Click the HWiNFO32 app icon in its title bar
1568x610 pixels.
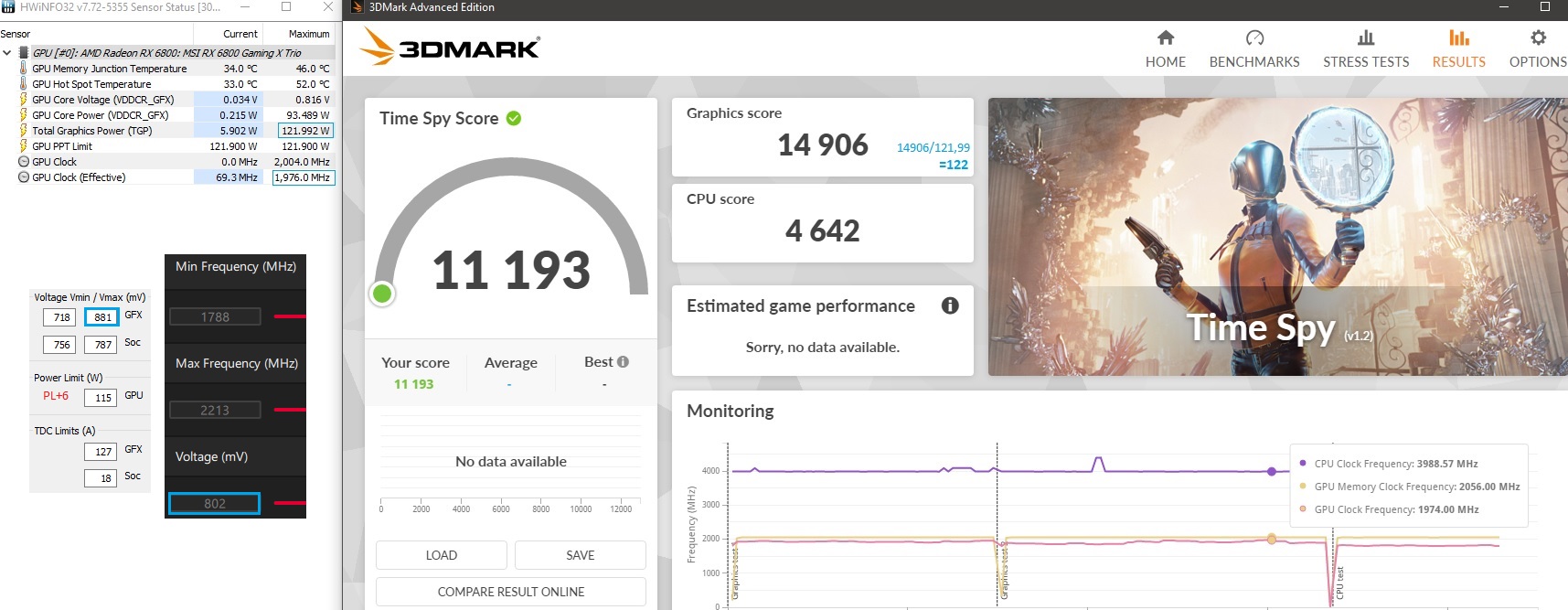coord(8,7)
